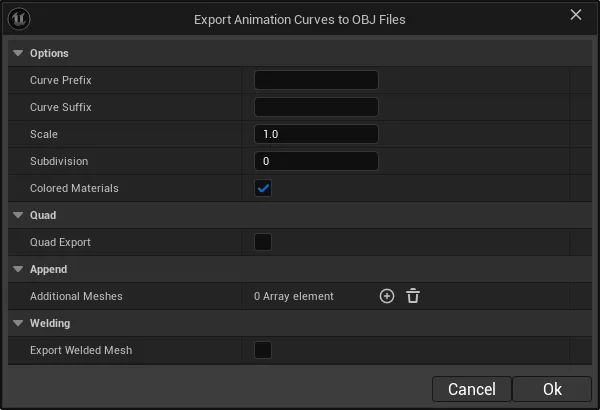Enable the Export Welded Mesh checkbox
The height and width of the screenshot is (410, 600).
coord(263,350)
